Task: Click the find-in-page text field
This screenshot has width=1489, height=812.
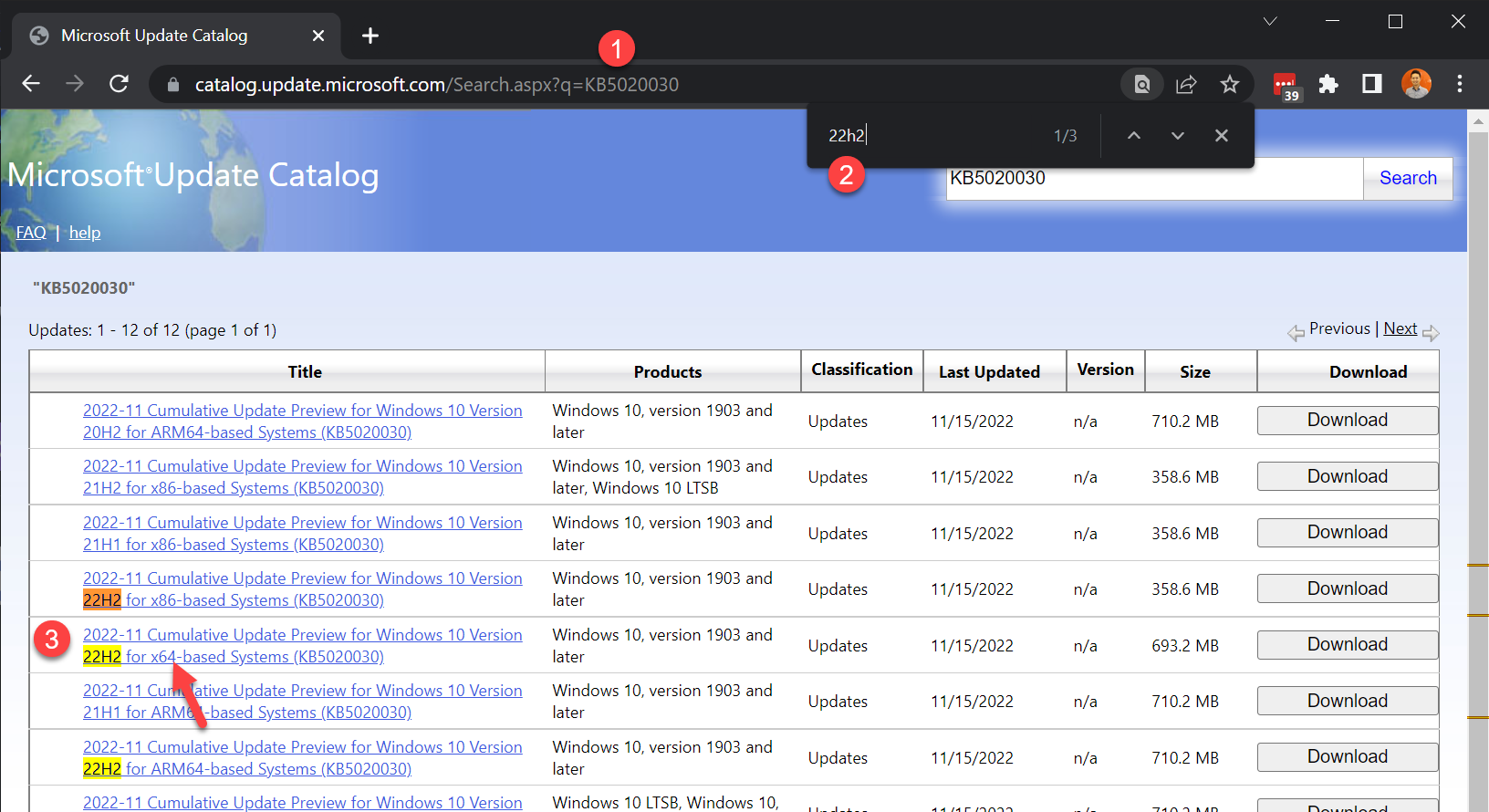Action: [931, 136]
